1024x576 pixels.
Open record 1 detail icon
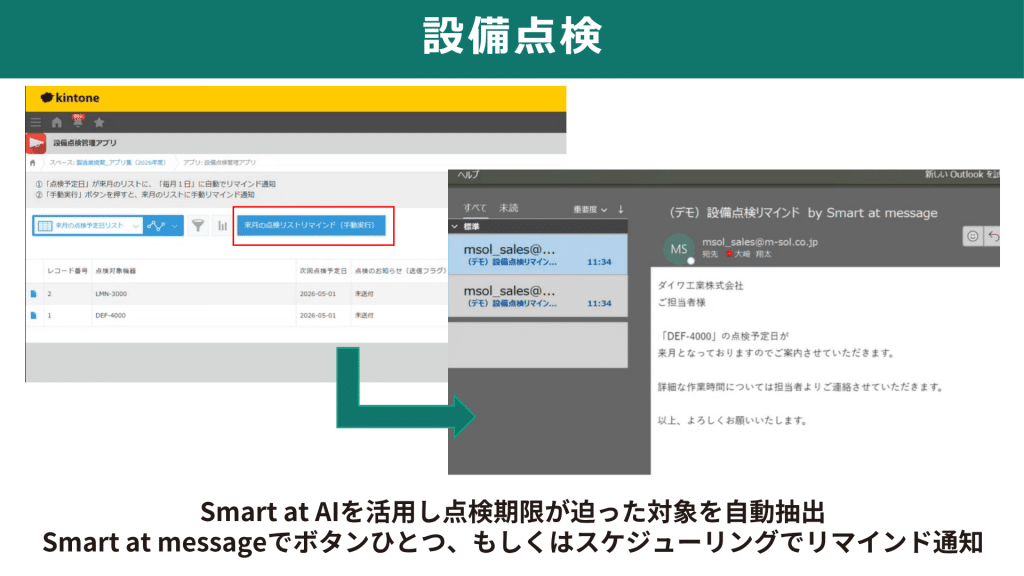click(x=34, y=315)
